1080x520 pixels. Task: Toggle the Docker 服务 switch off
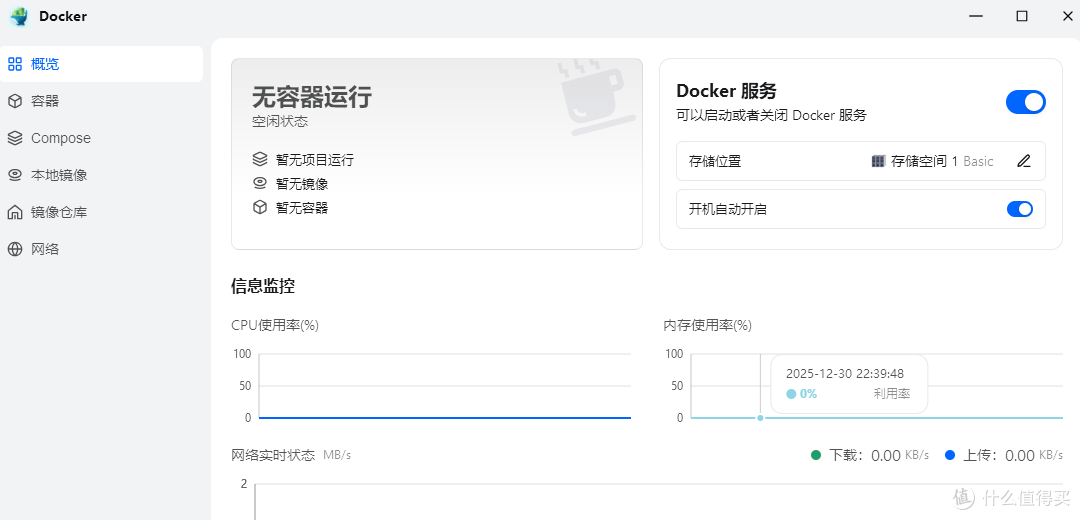click(1026, 102)
